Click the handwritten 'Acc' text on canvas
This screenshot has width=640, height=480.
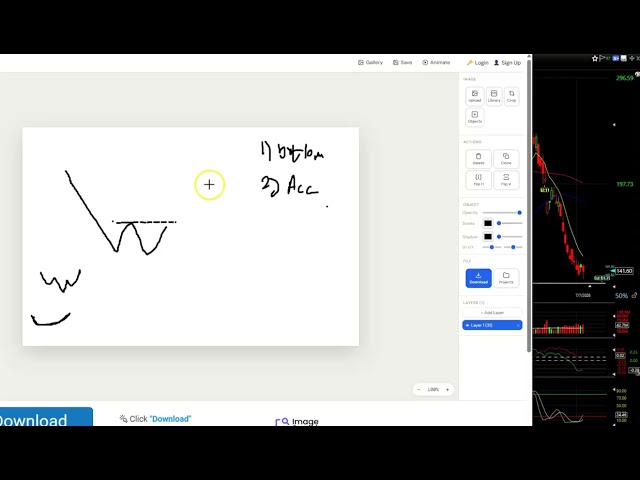pyautogui.click(x=302, y=186)
